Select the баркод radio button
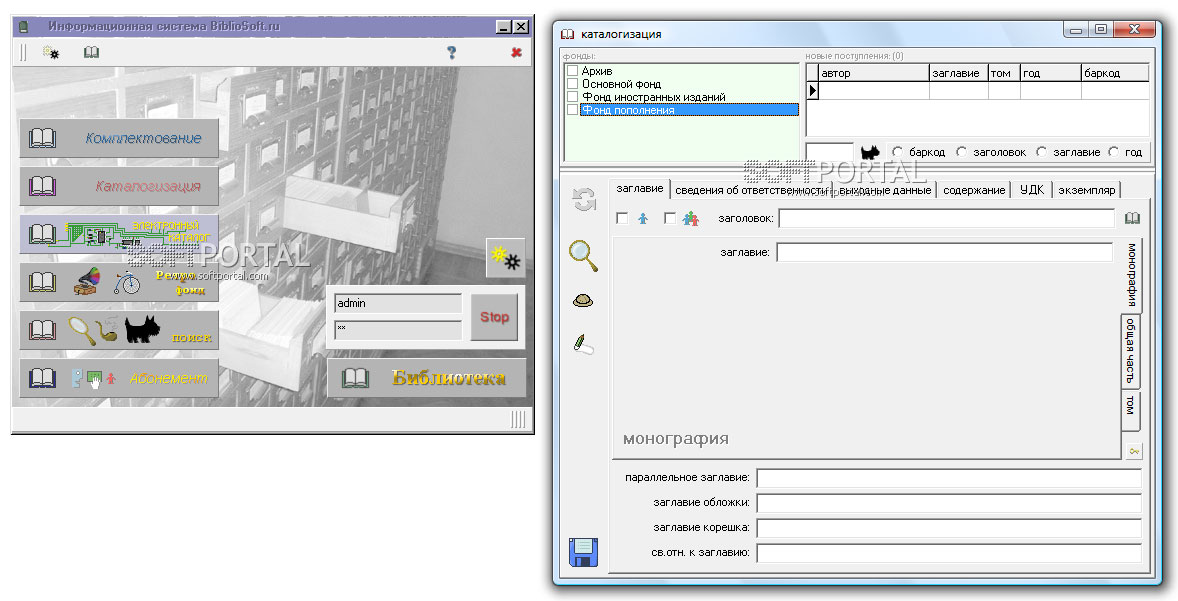The image size is (1178, 601). click(x=897, y=152)
